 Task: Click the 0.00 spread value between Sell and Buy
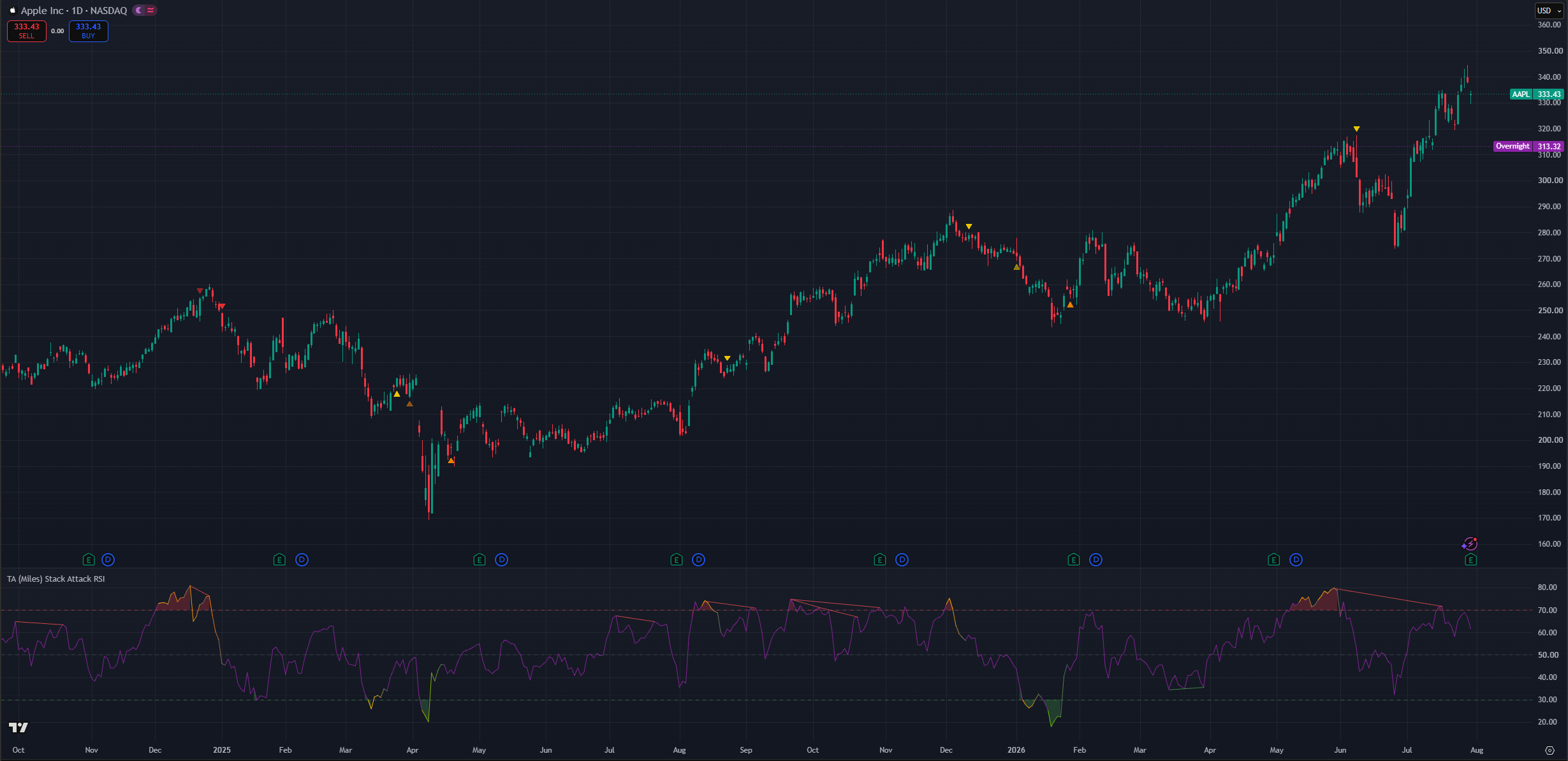coord(57,31)
